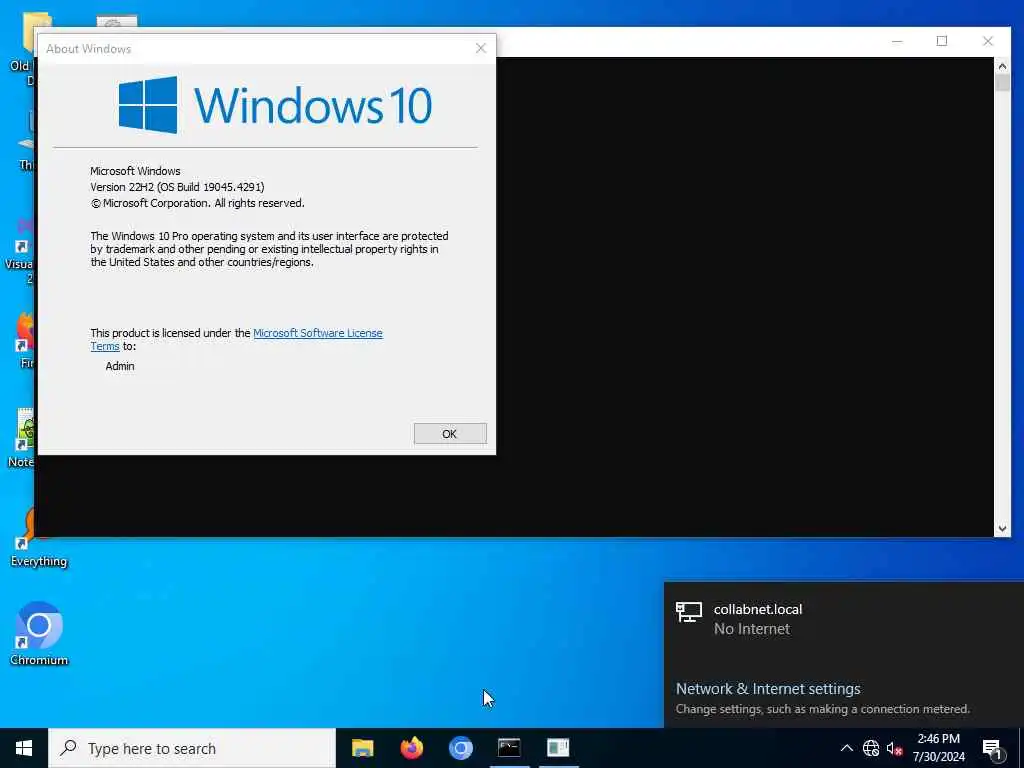Open Network & Internet settings

[x=768, y=688]
